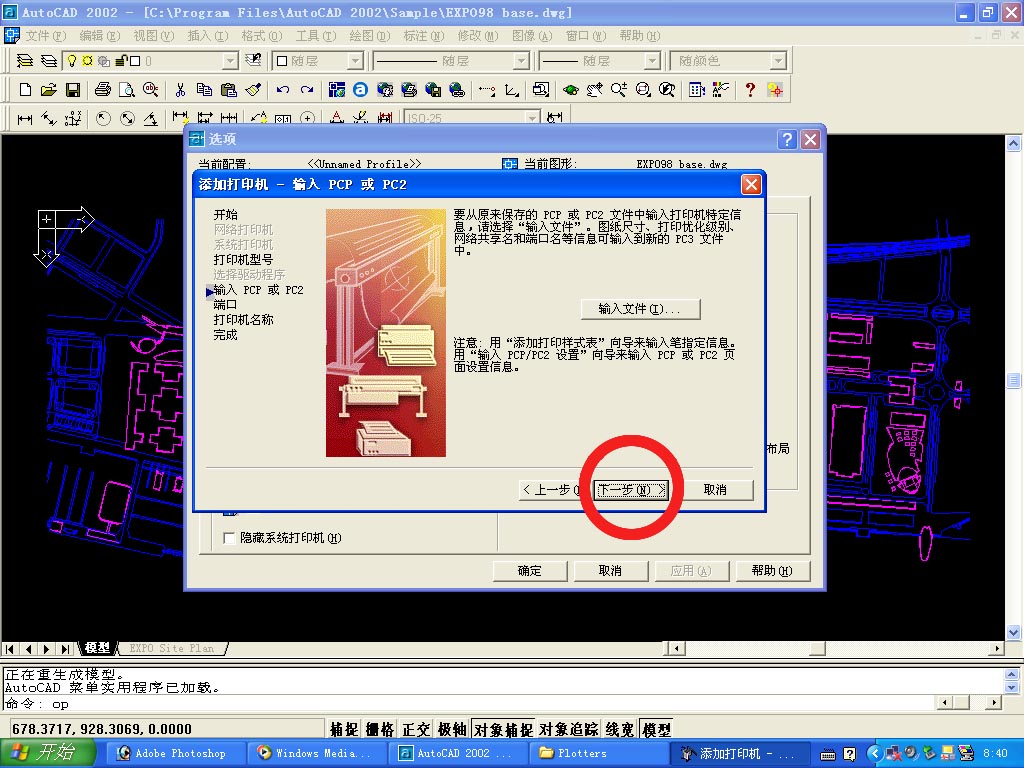Open the 标注 (Dimension) menu

[x=424, y=35]
